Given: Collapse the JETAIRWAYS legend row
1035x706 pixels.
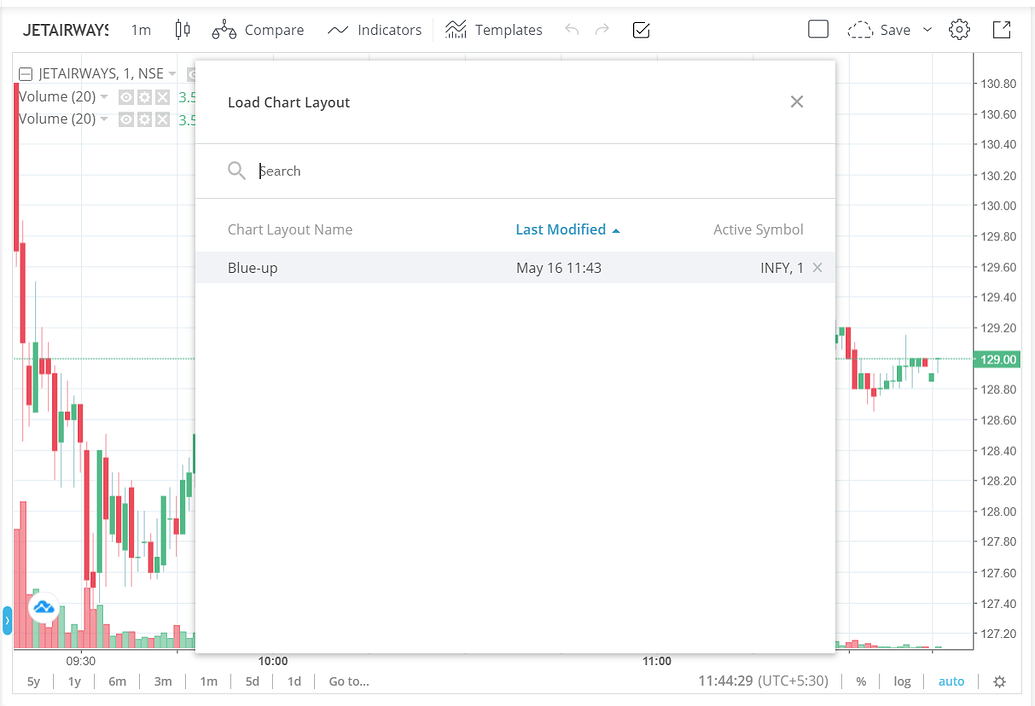Looking at the screenshot, I should [x=23, y=73].
